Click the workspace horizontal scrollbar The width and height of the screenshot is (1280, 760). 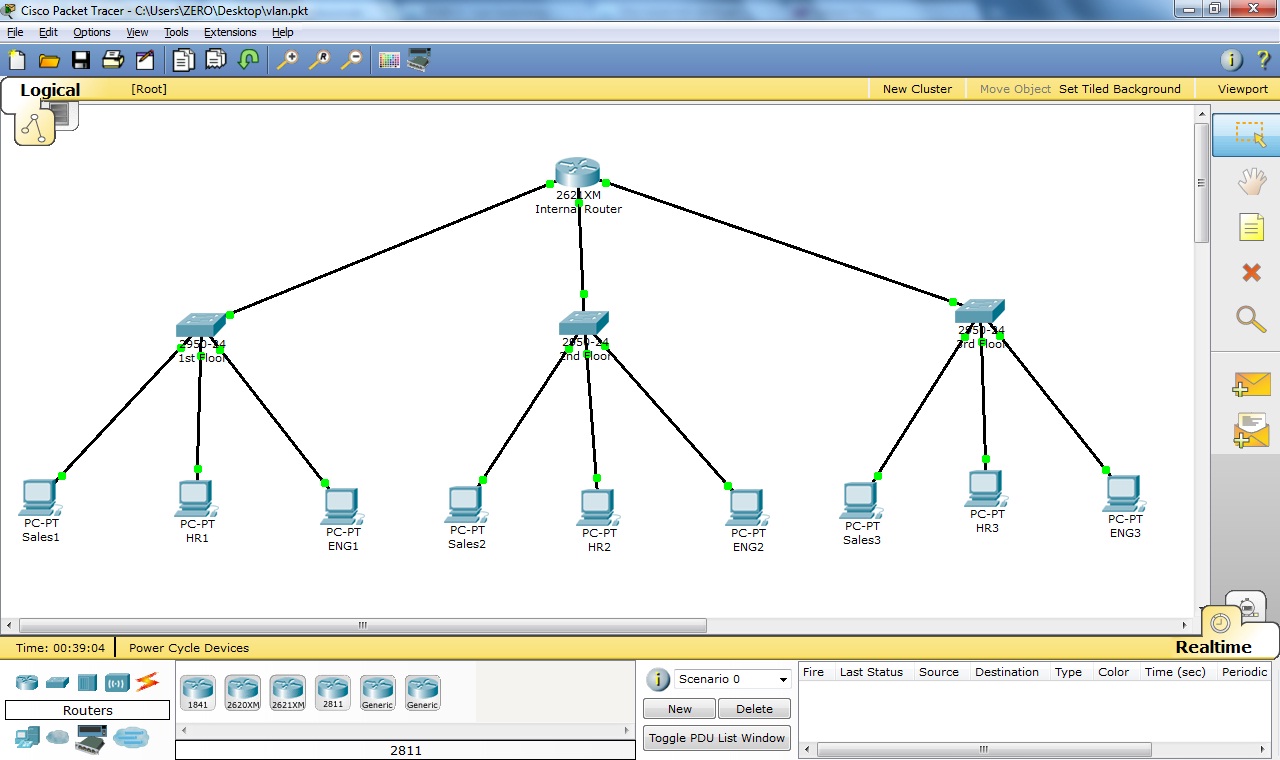pyautogui.click(x=362, y=626)
